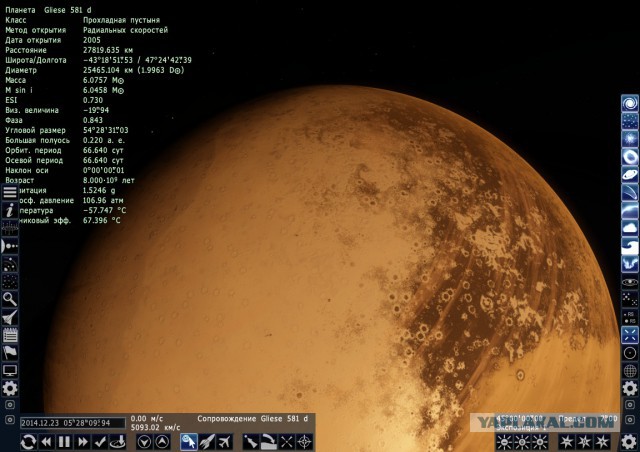Click the orbital period '66.640 сут' row
Image resolution: width=640 pixels, height=452 pixels.
(64, 150)
